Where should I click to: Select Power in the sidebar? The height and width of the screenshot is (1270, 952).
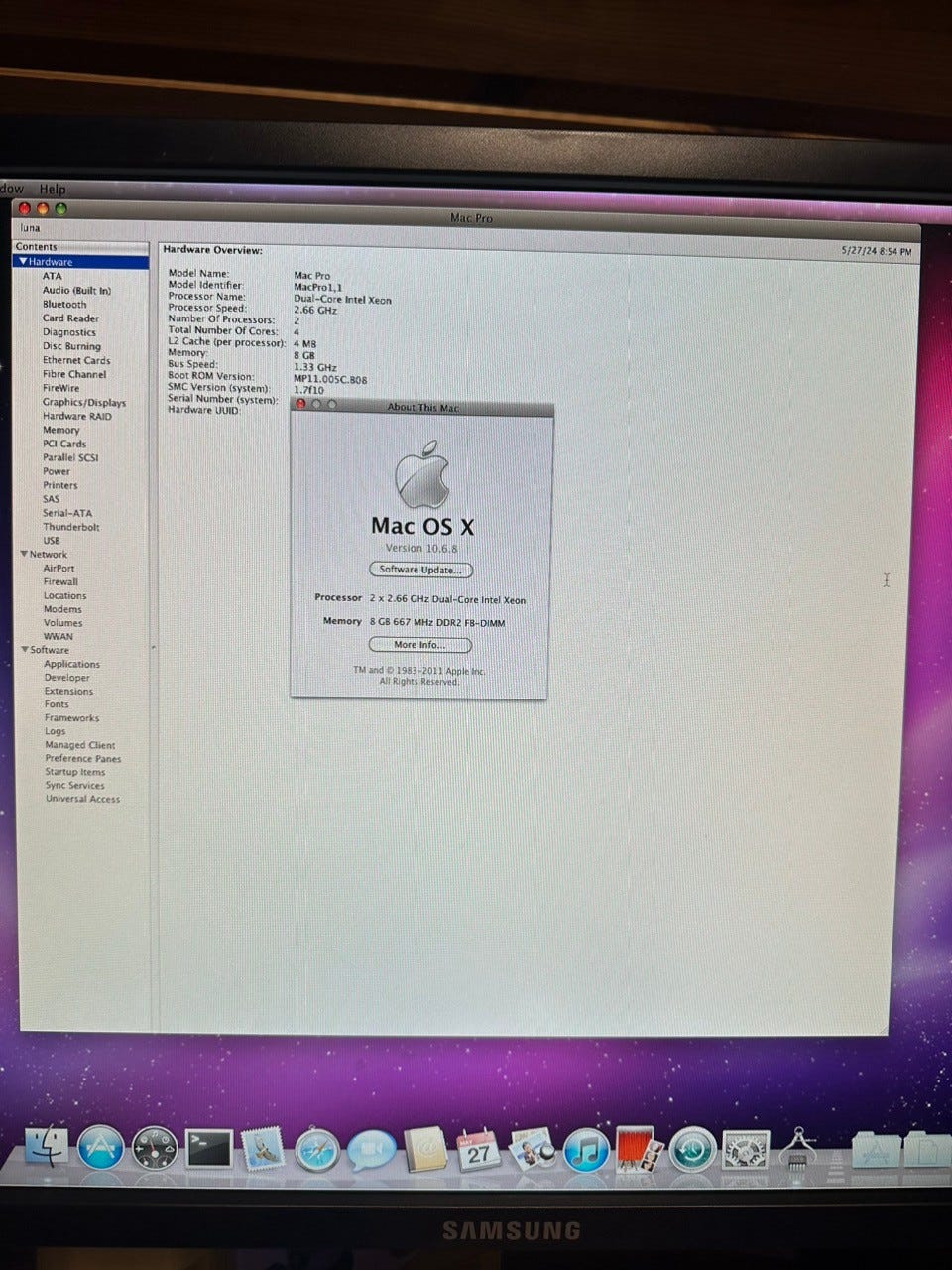point(57,471)
